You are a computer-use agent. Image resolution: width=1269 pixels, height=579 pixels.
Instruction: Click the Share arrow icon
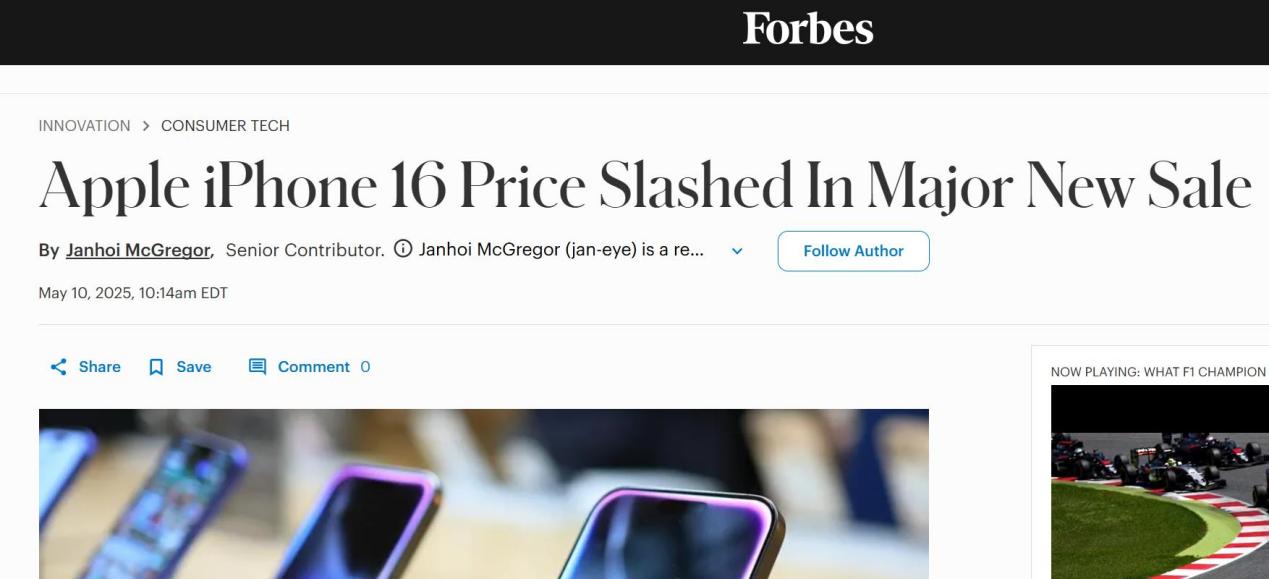coord(59,367)
